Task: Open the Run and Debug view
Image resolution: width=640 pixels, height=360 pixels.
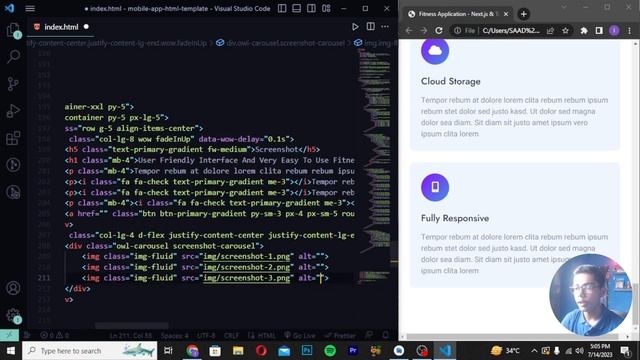Action: (x=13, y=111)
